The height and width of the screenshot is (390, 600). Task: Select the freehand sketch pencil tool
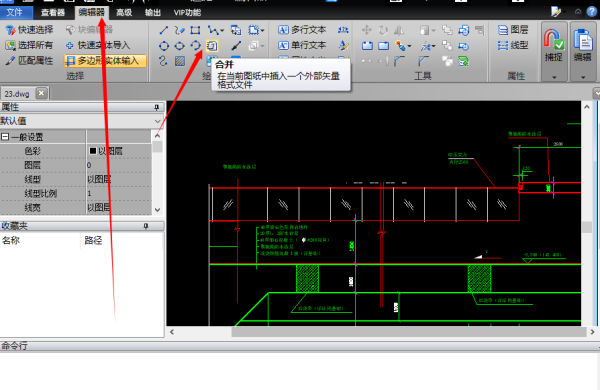pos(179,30)
